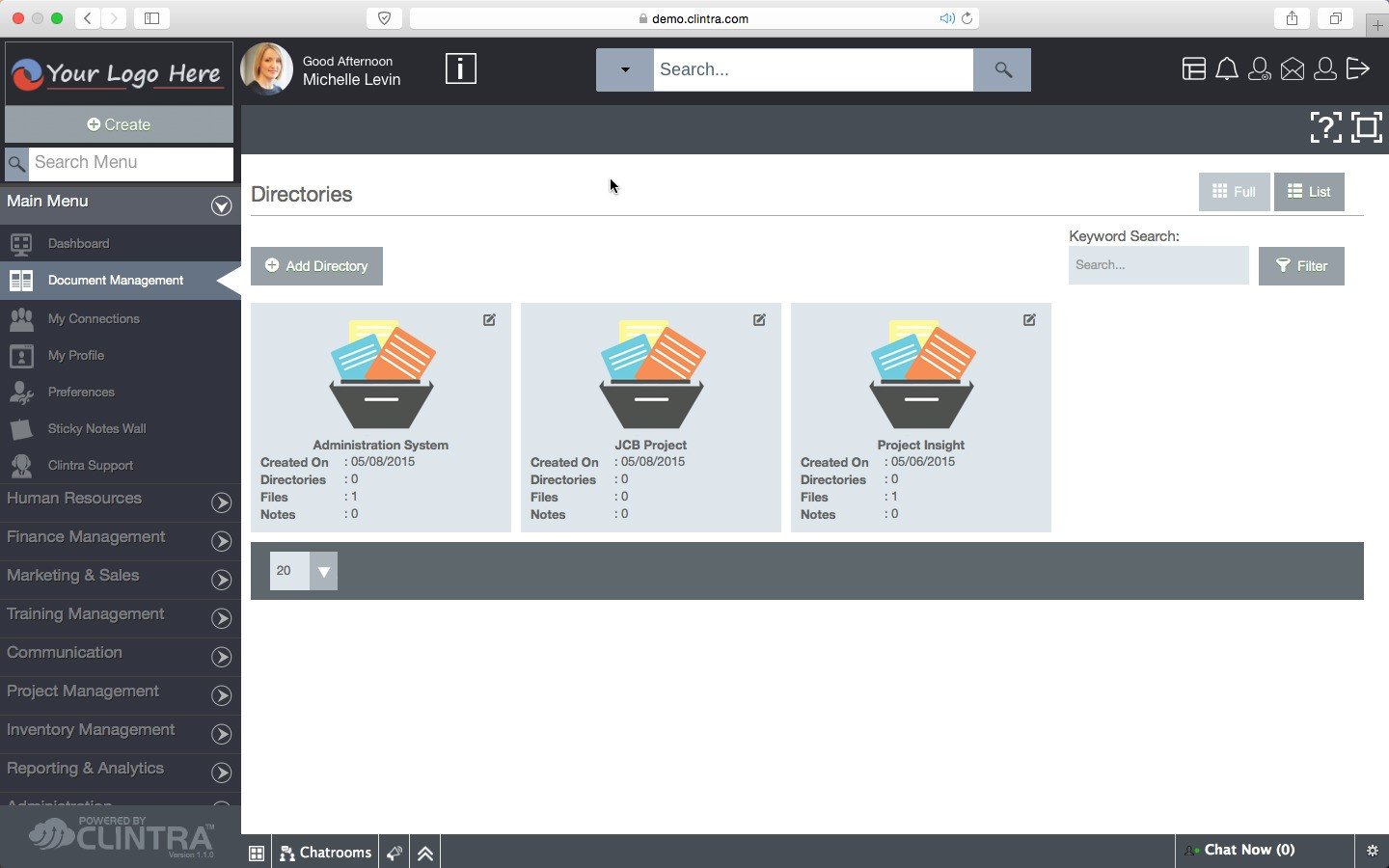1389x868 pixels.
Task: Click Michelle Levin's avatar photo
Action: 266,68
